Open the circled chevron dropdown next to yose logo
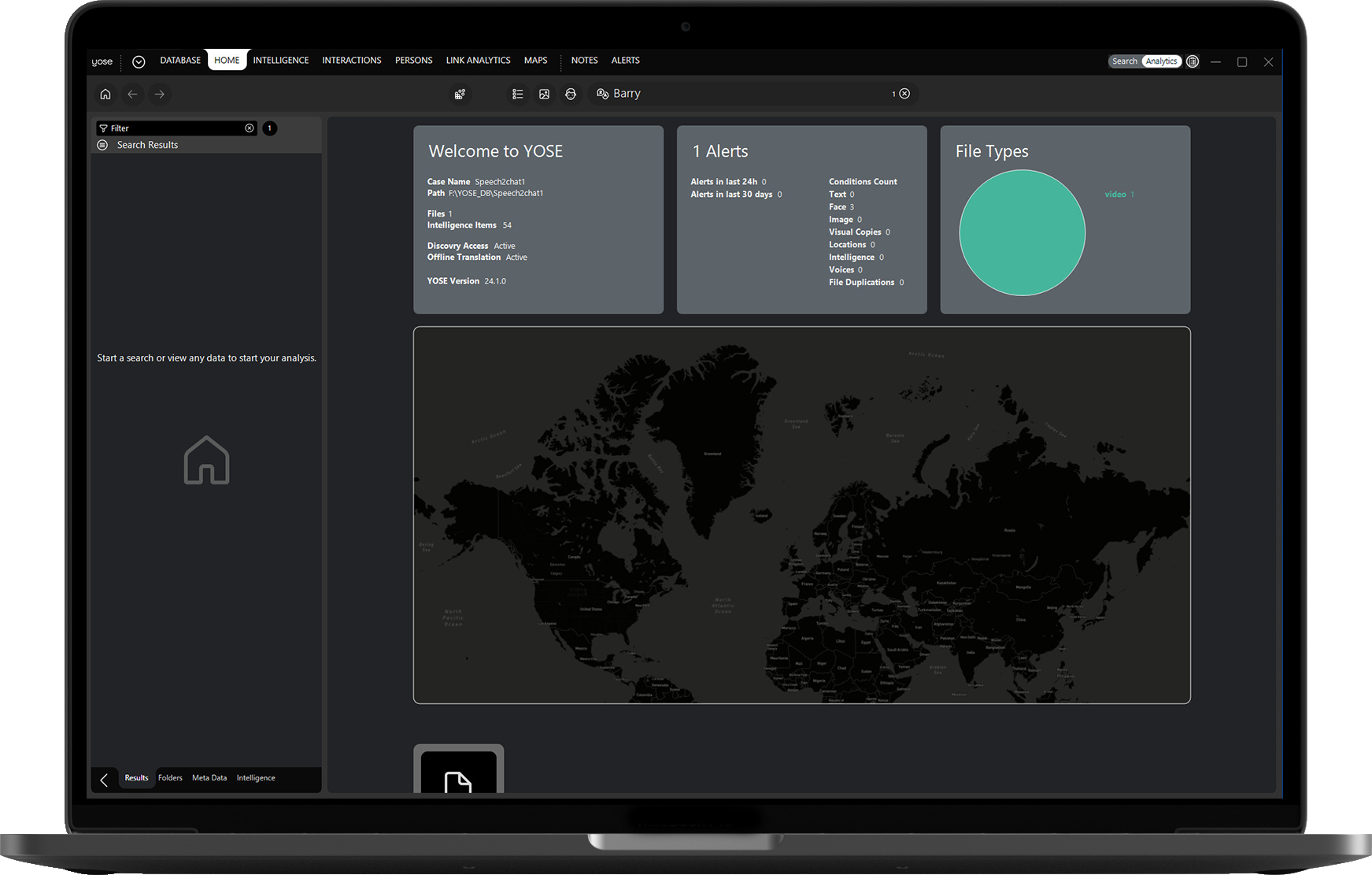Viewport: 1372px width, 875px height. [x=139, y=61]
